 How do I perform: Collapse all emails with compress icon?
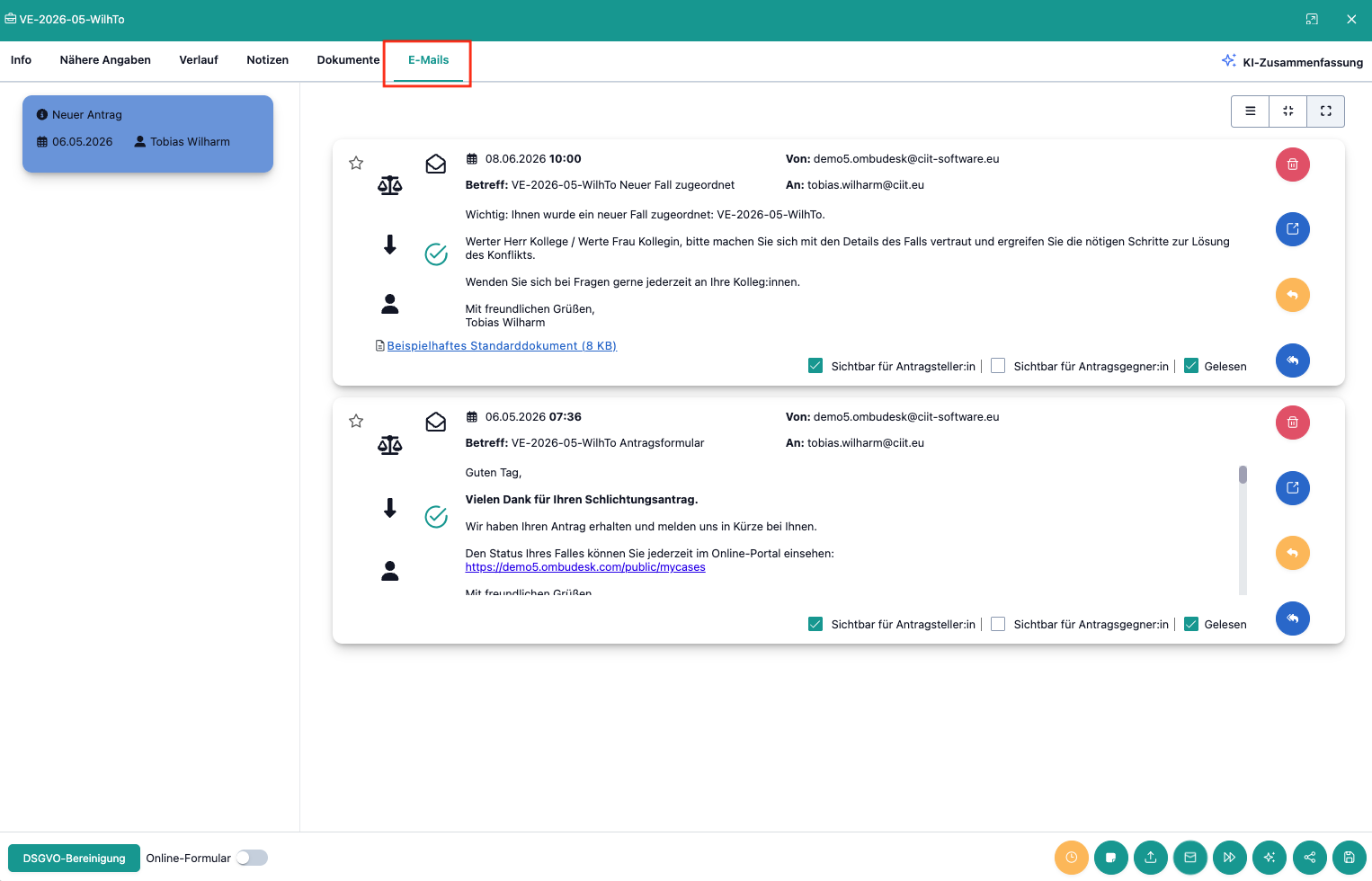click(x=1287, y=111)
